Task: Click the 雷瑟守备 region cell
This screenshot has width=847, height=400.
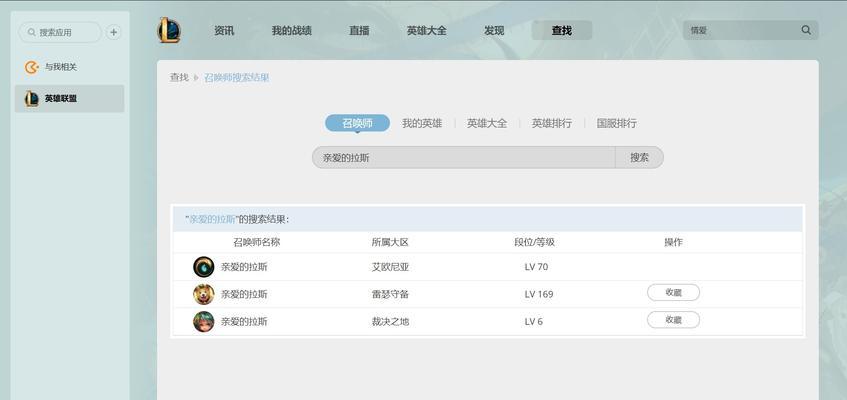Action: [x=390, y=295]
